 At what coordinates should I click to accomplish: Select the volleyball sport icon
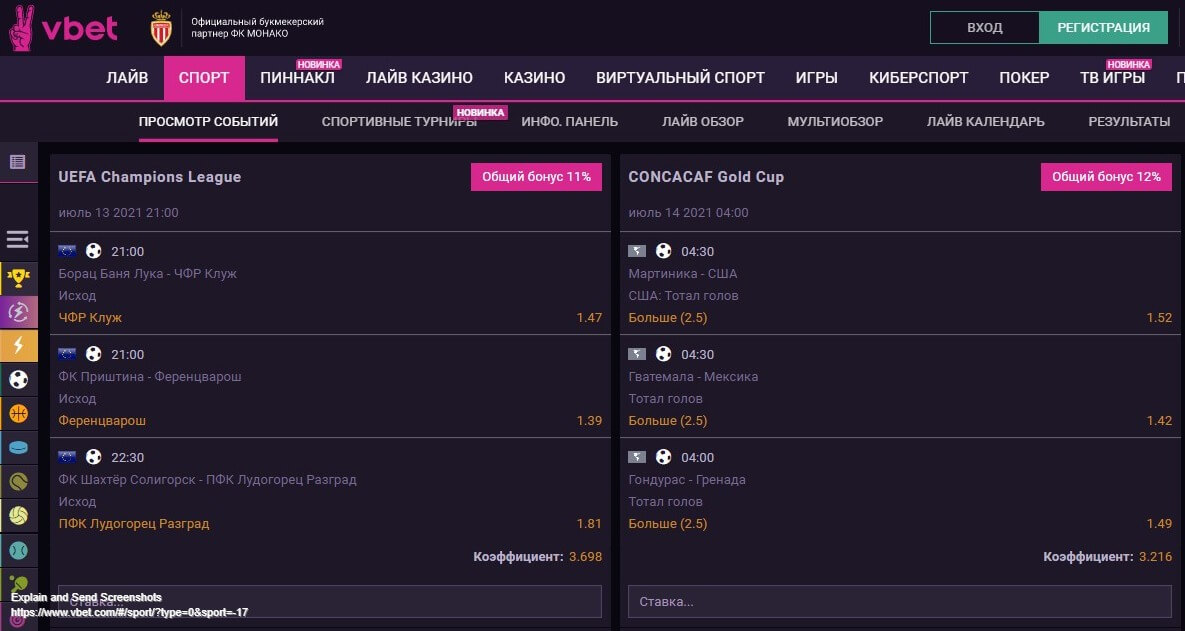pos(18,515)
